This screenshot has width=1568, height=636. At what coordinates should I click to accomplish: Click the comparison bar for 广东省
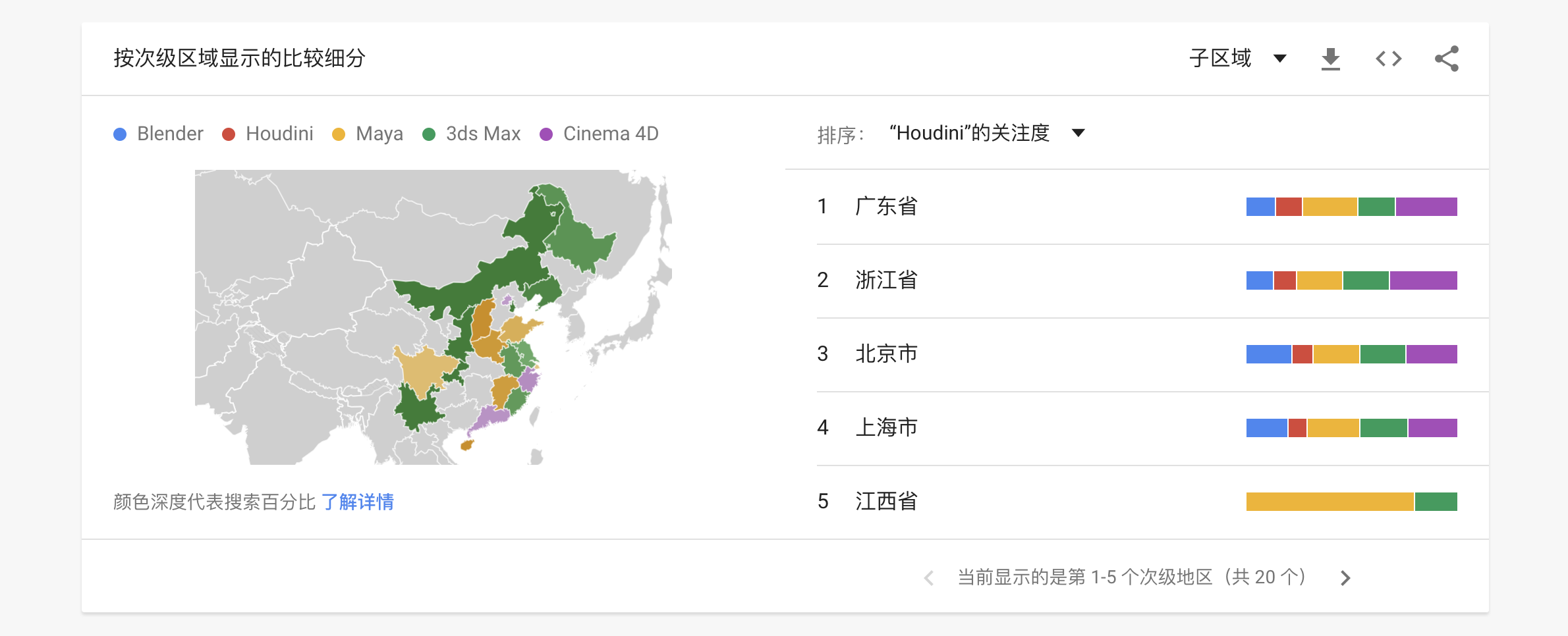pos(1351,207)
